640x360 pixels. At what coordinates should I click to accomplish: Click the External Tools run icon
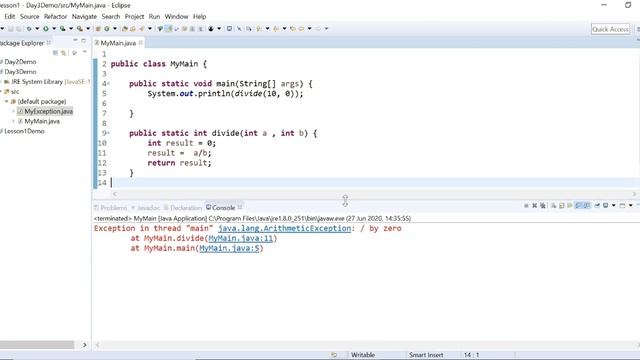(x=80, y=29)
